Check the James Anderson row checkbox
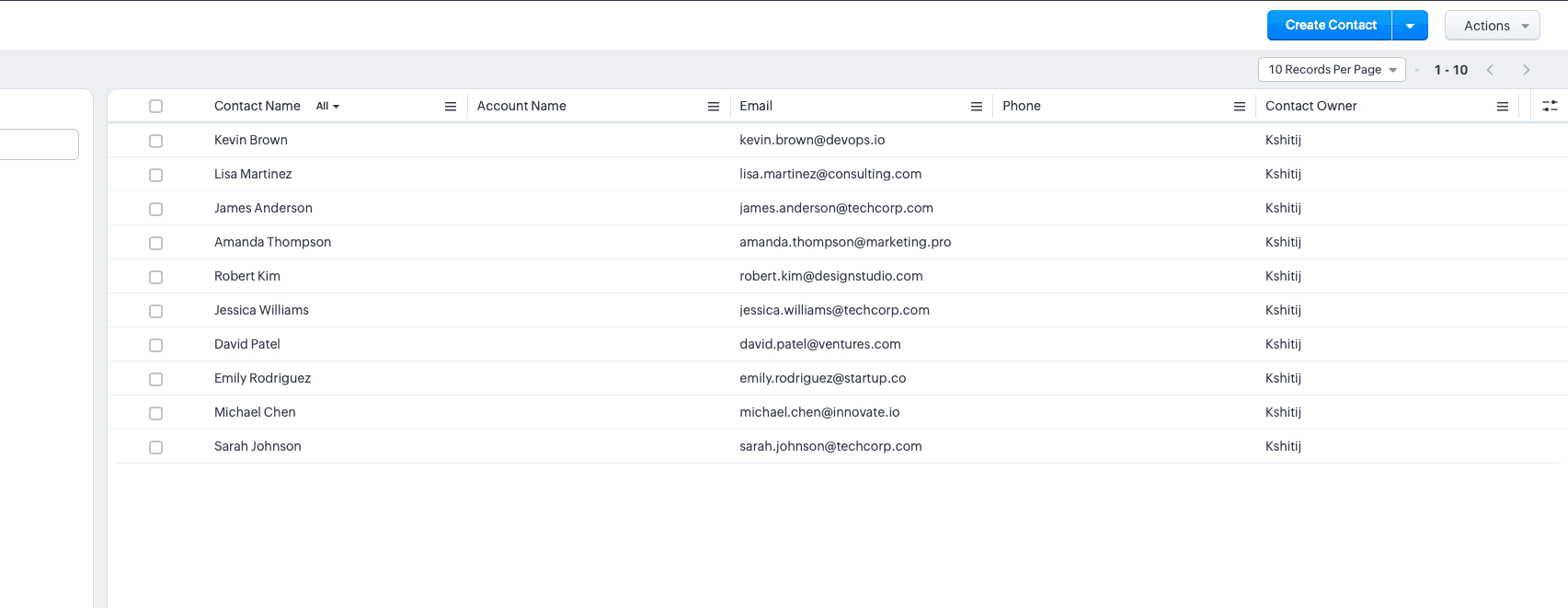The width and height of the screenshot is (1568, 608). 155,209
